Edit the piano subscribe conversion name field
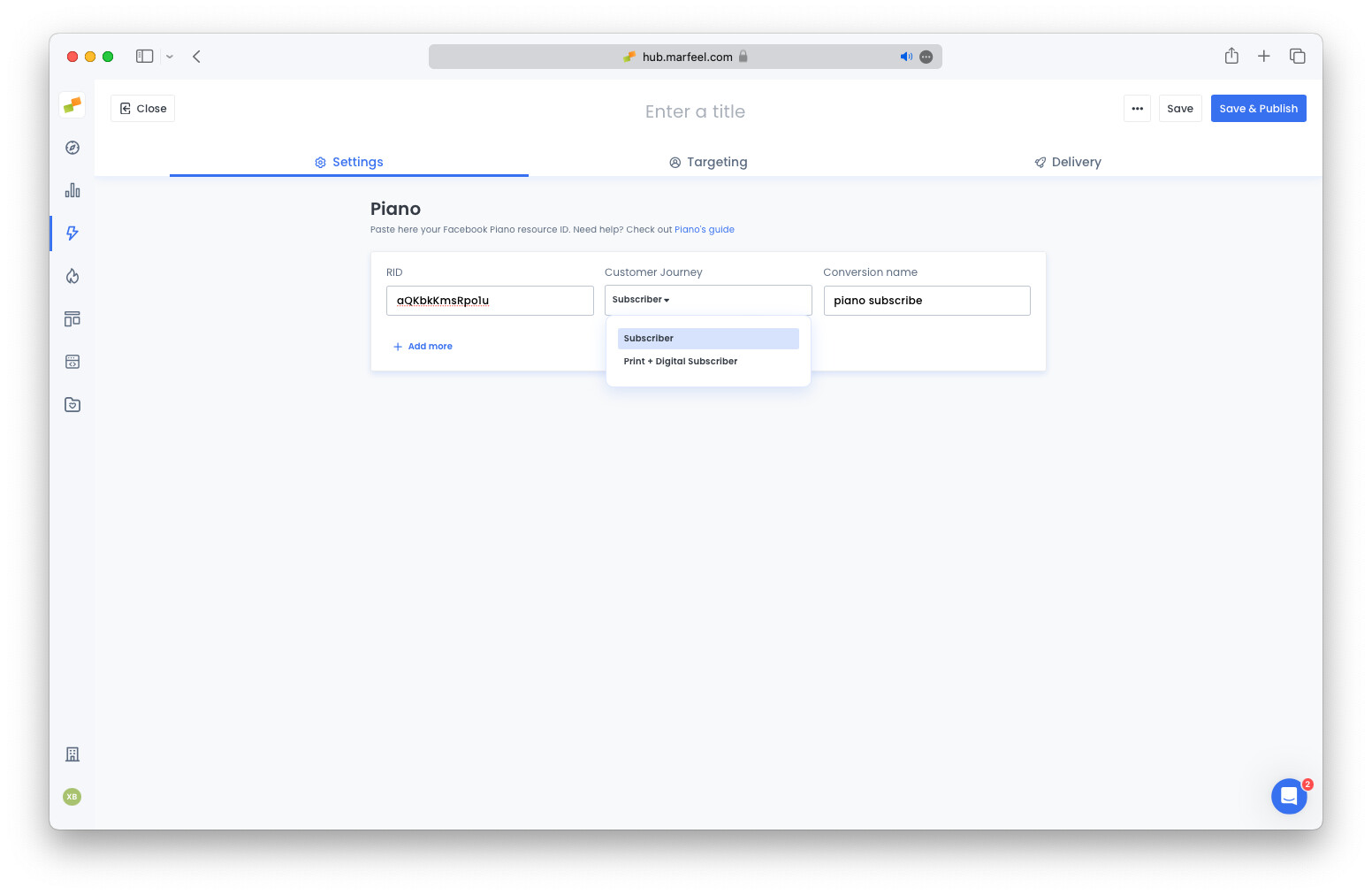The width and height of the screenshot is (1372, 895). click(x=926, y=300)
